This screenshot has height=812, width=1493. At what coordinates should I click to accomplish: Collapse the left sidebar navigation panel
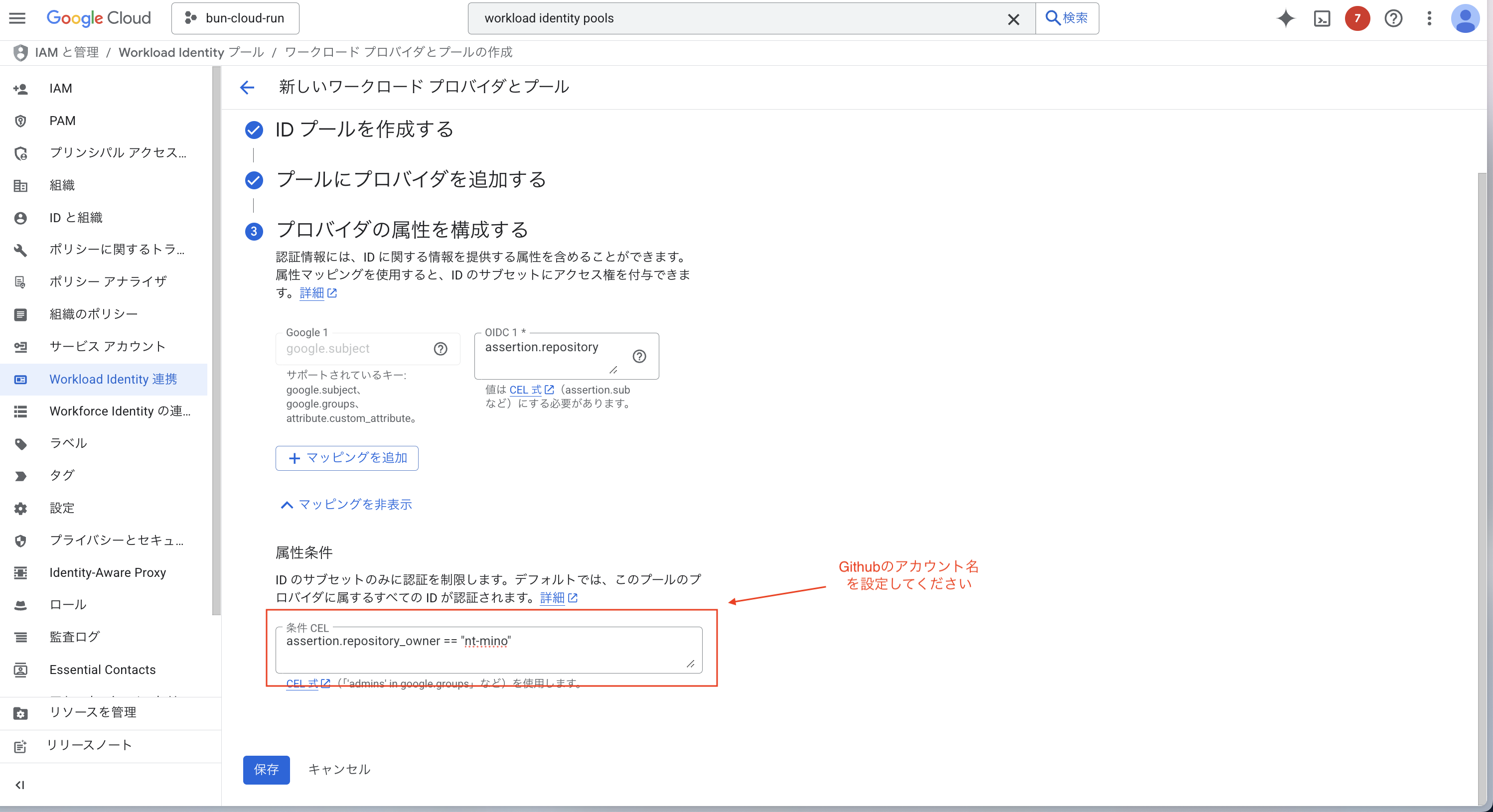(x=20, y=785)
